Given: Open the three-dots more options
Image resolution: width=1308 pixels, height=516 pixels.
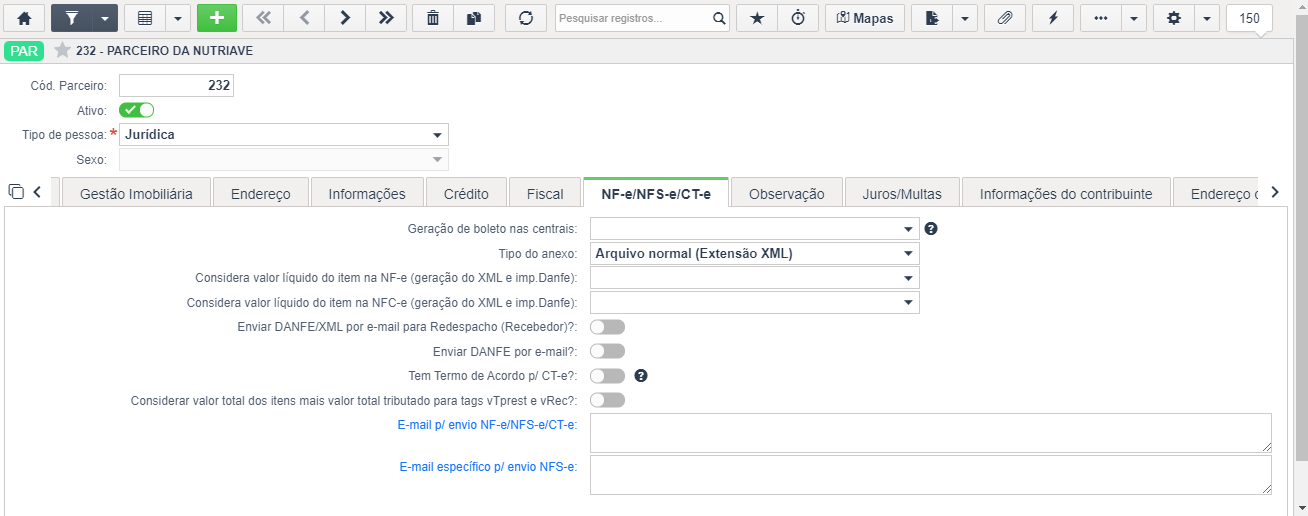Looking at the screenshot, I should tap(1100, 18).
